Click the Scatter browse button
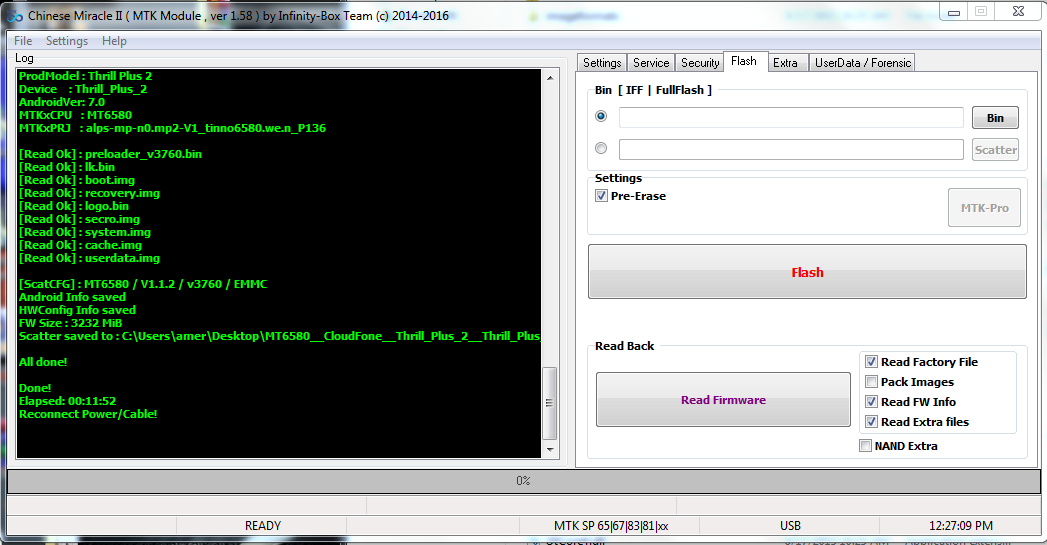Screen dimensions: 1047x545 [995, 150]
